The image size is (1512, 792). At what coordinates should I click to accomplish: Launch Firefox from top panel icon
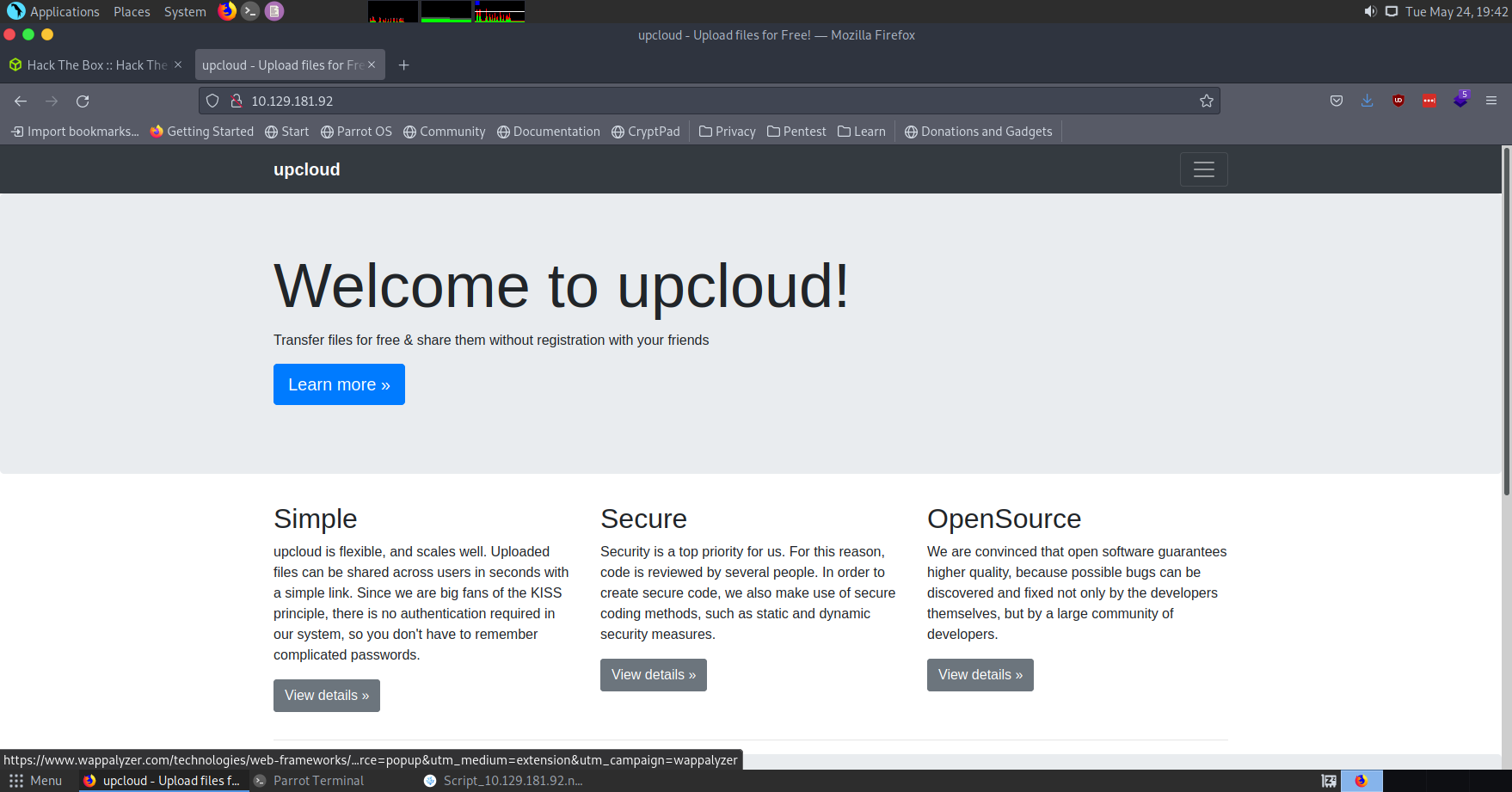[227, 11]
